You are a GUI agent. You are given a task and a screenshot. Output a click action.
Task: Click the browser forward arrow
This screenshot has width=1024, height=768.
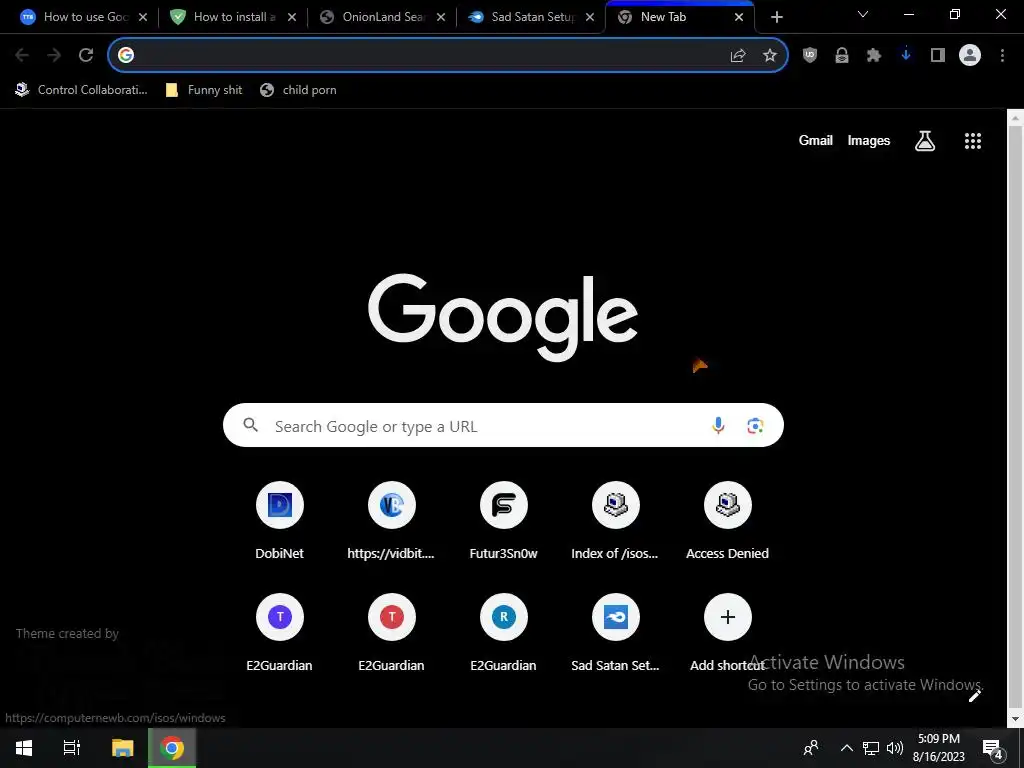(54, 56)
